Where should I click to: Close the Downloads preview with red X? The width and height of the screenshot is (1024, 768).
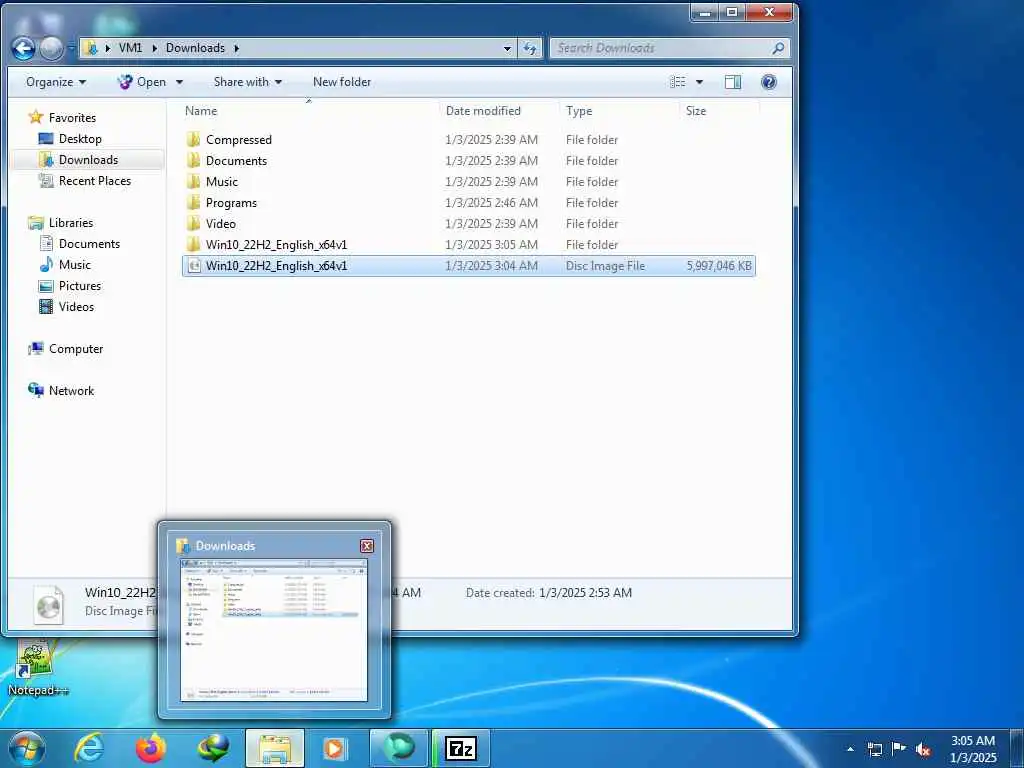click(367, 546)
